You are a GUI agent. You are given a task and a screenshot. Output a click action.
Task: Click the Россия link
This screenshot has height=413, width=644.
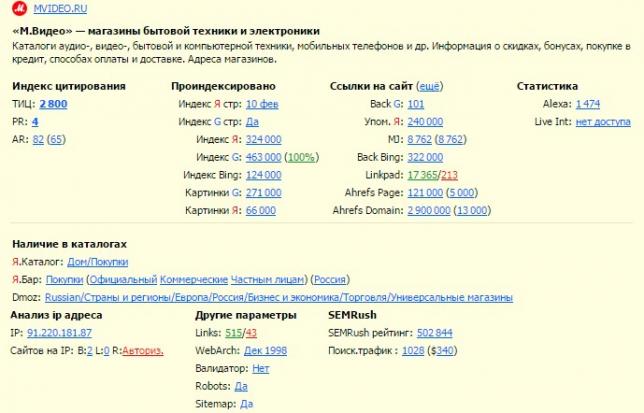point(330,280)
